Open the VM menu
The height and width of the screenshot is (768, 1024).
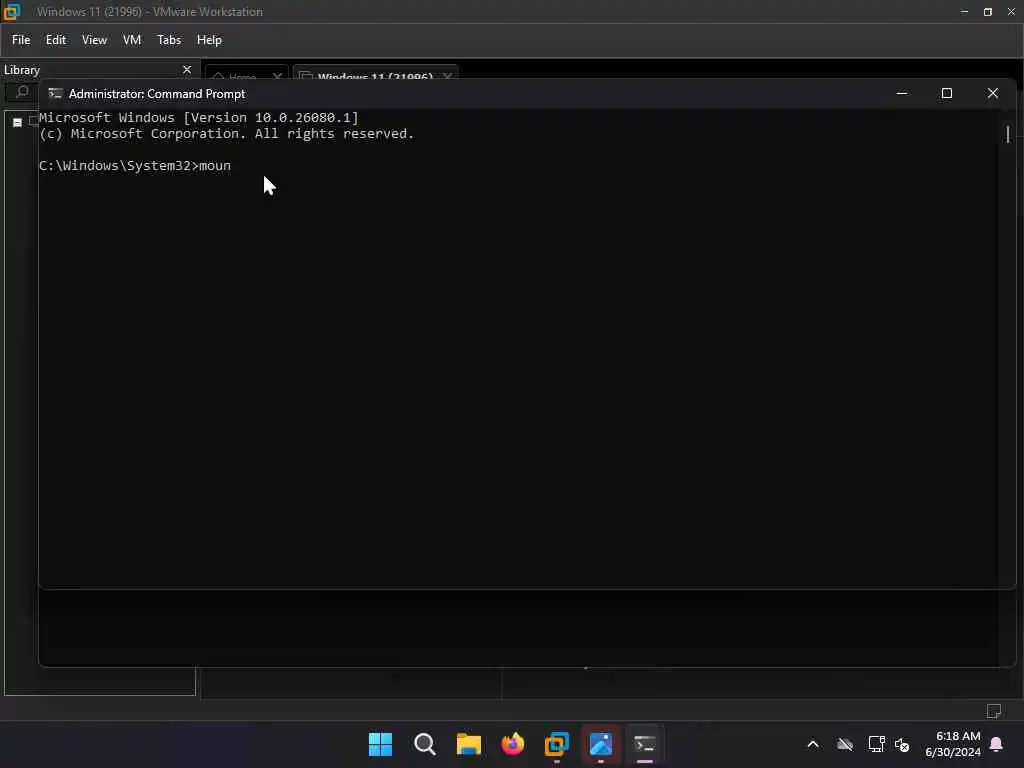132,40
